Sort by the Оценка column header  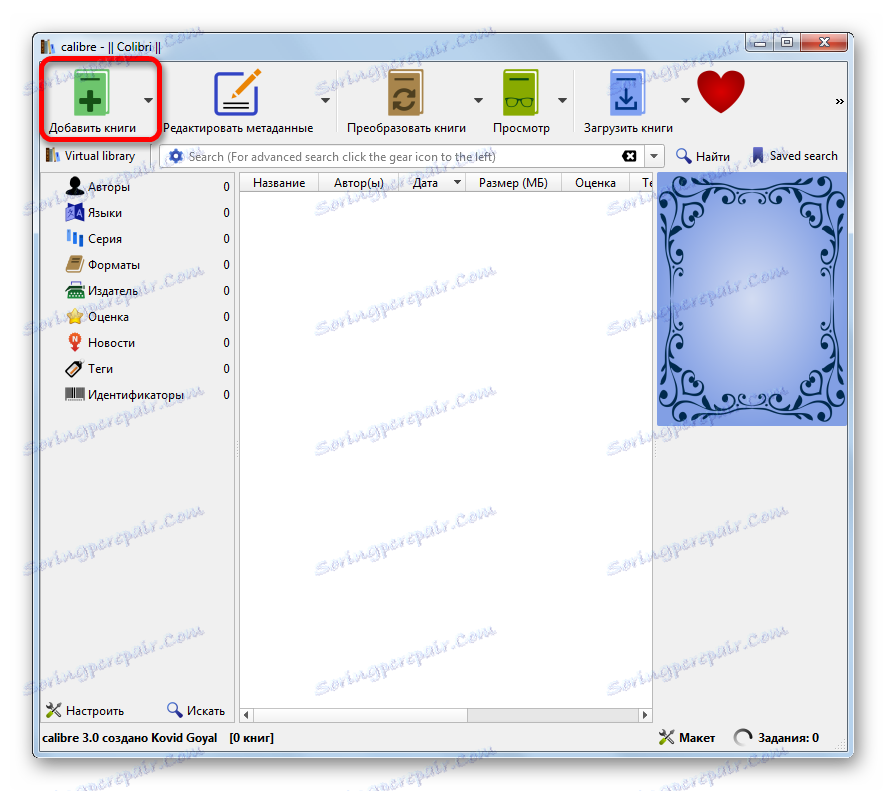[x=595, y=183]
